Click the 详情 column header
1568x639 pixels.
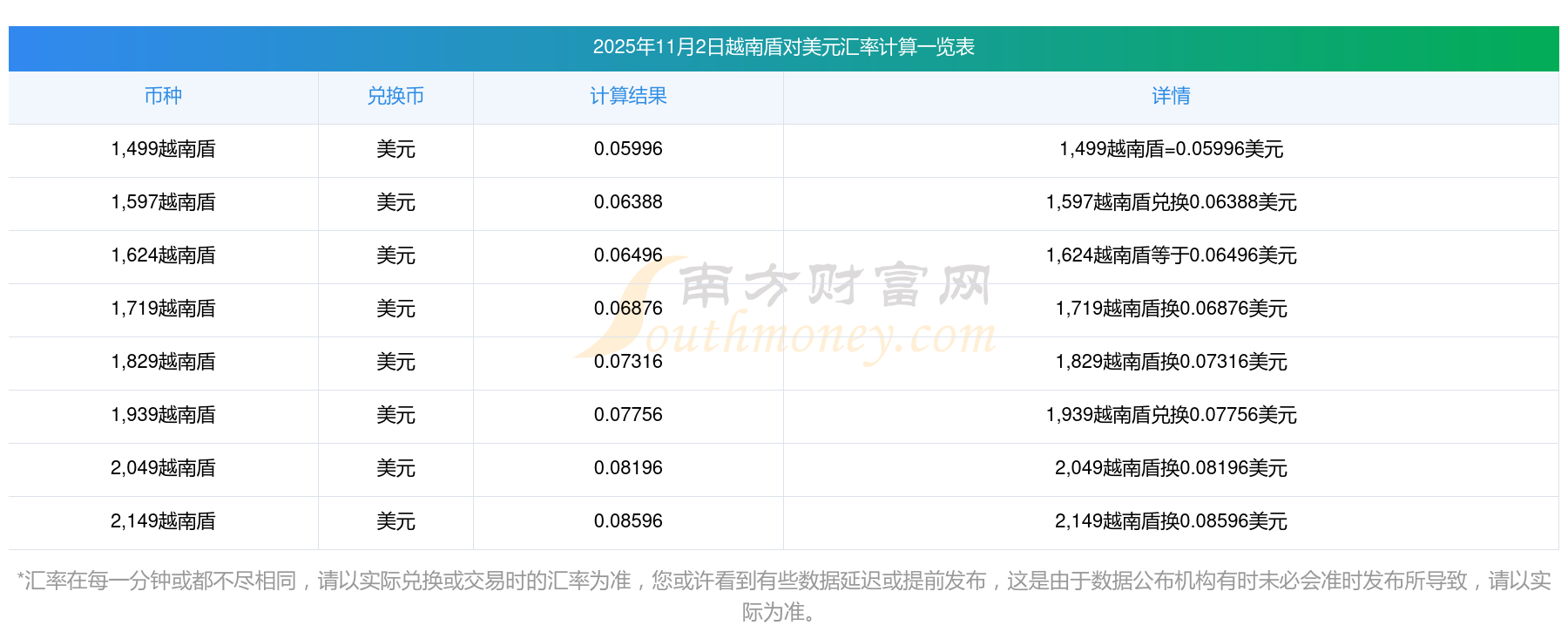[x=1171, y=96]
